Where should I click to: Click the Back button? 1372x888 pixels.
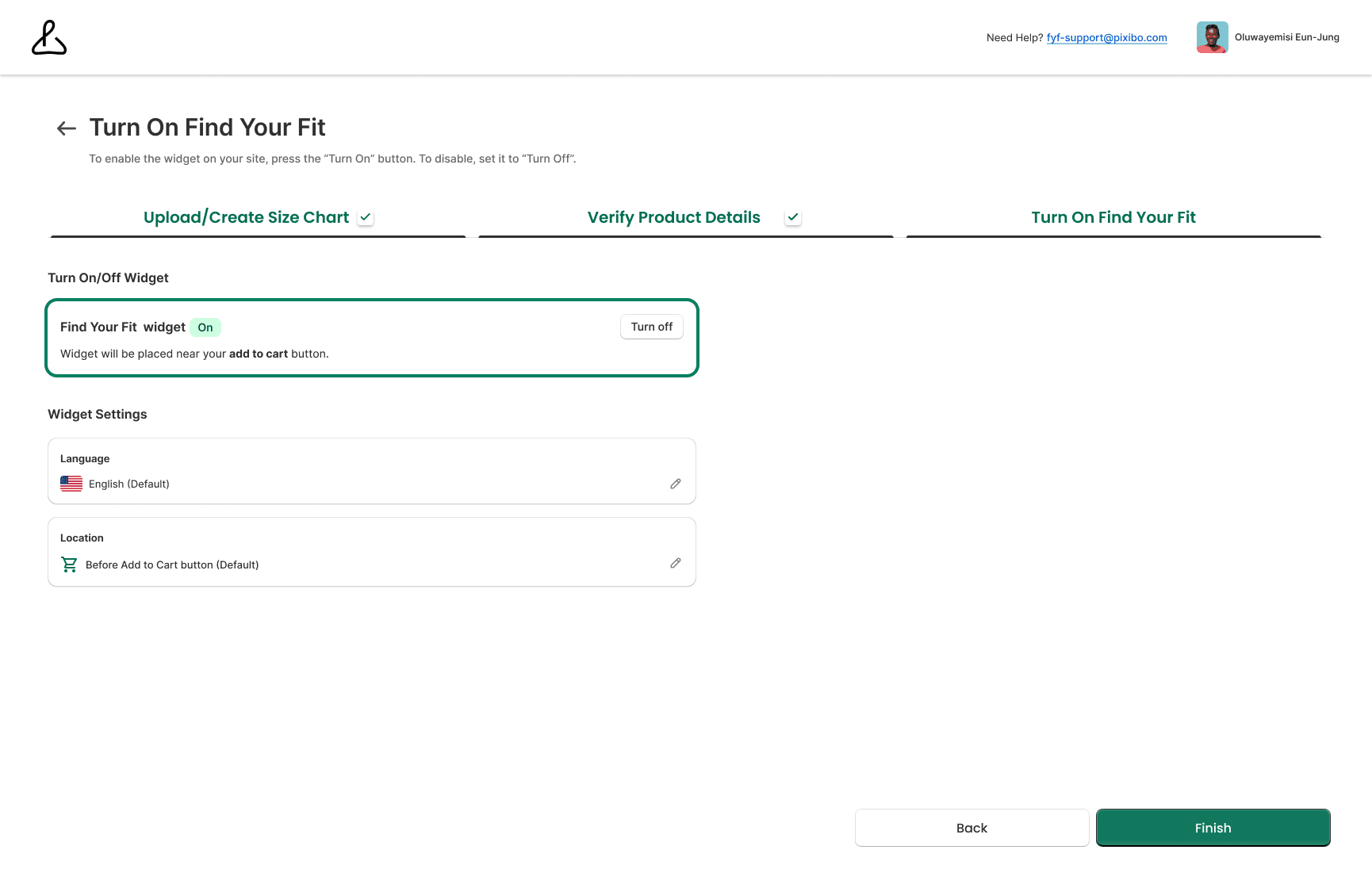(x=972, y=828)
